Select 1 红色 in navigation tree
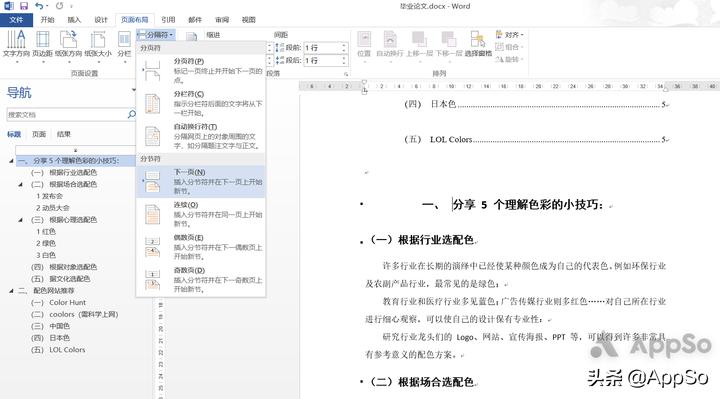The width and height of the screenshot is (720, 399). [46, 231]
